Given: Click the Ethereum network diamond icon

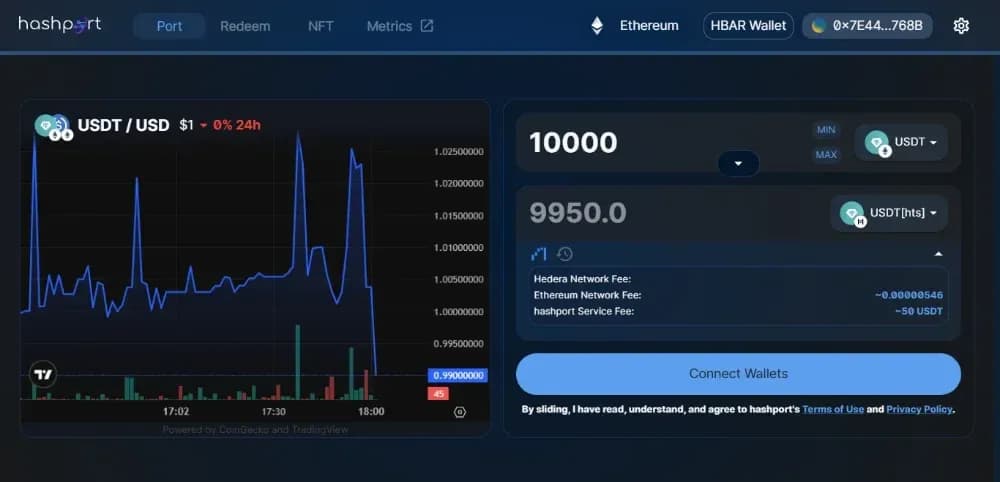Looking at the screenshot, I should 597,26.
